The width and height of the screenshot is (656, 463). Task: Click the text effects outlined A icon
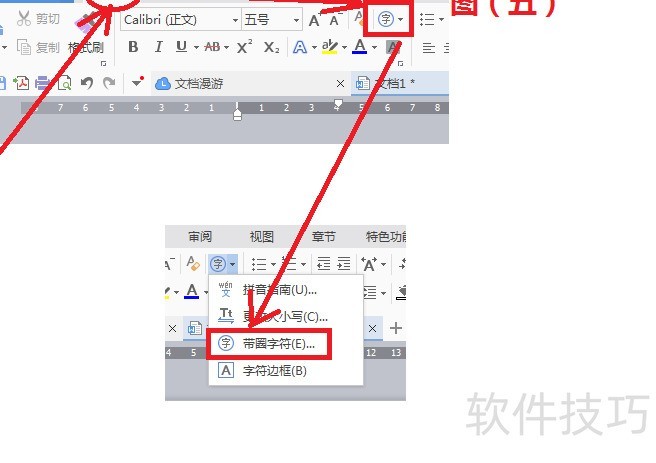(300, 47)
